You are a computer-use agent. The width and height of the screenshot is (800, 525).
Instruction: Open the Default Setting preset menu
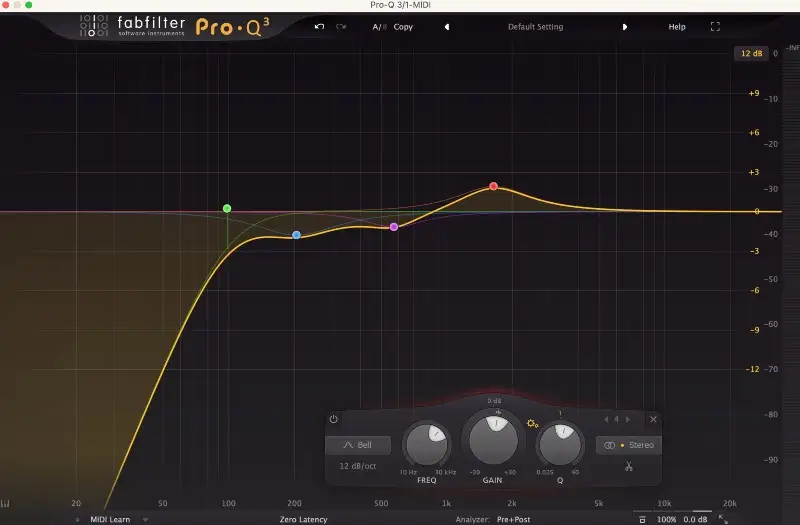point(535,27)
